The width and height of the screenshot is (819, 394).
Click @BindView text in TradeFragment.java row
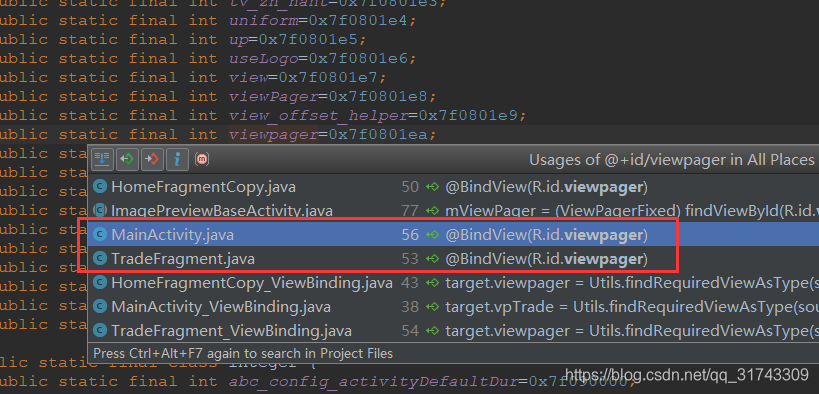(x=546, y=259)
